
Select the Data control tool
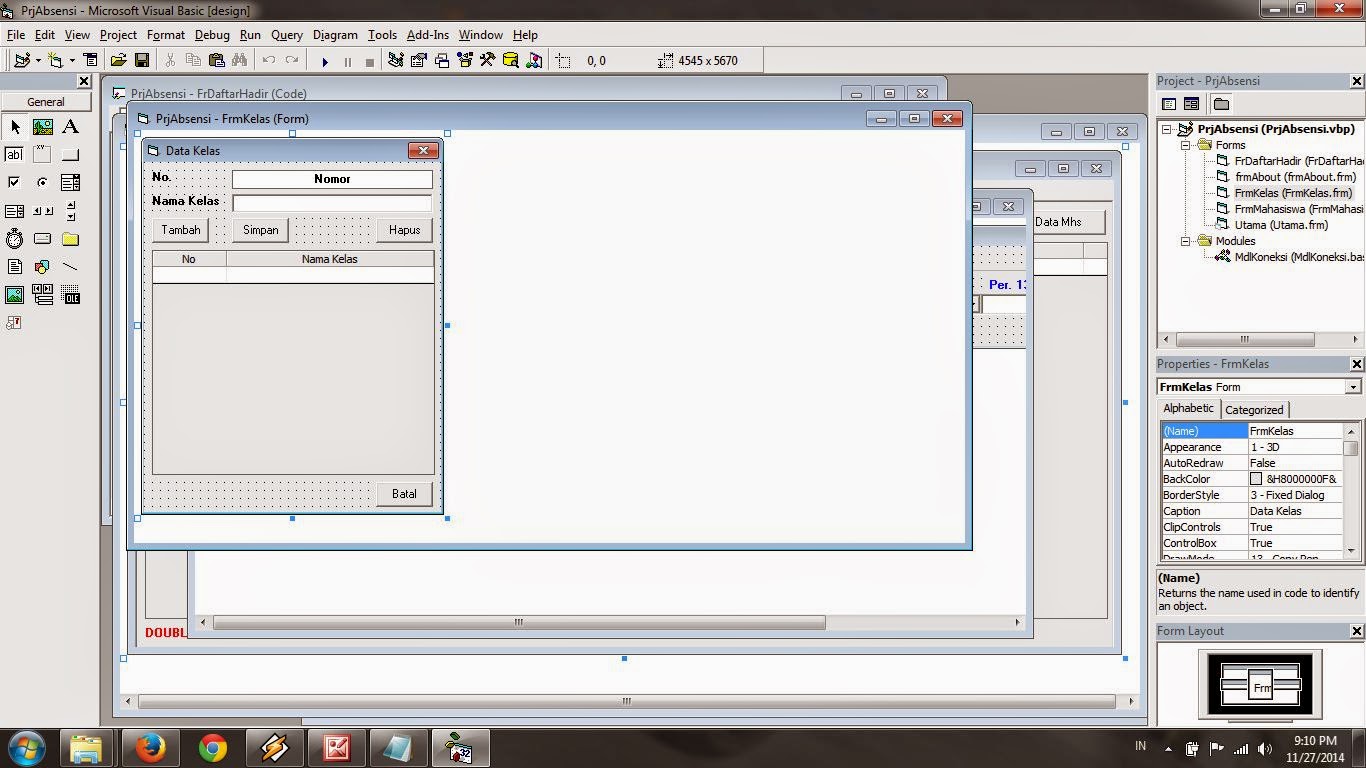[x=42, y=295]
